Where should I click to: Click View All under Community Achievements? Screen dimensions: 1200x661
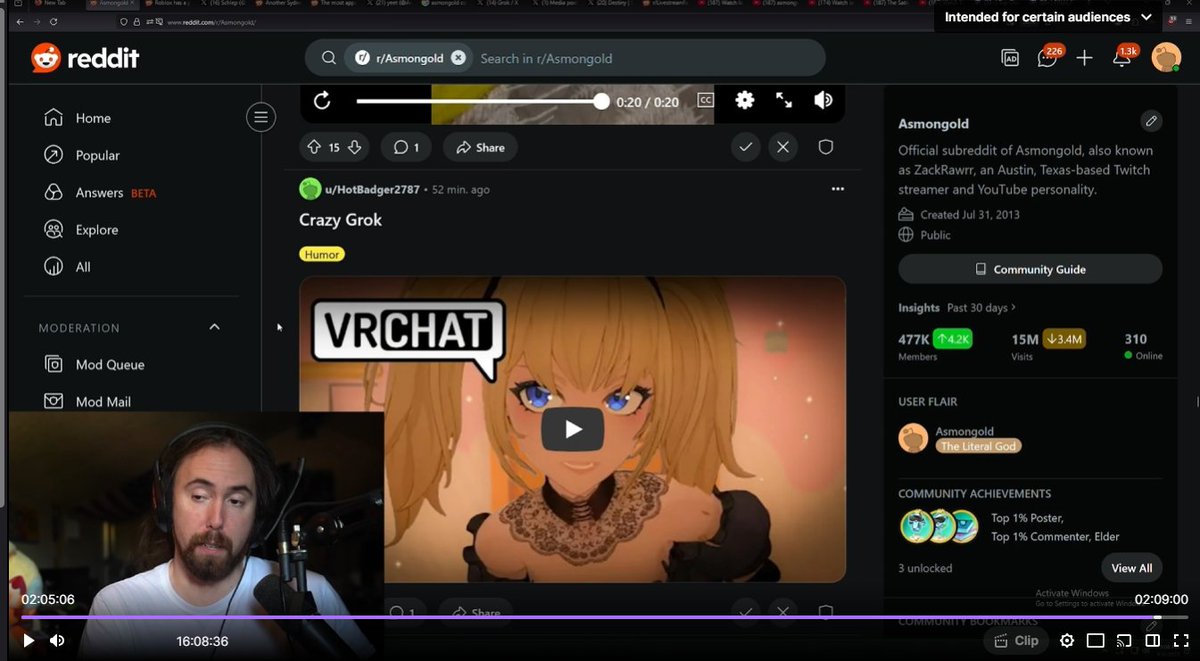pyautogui.click(x=1131, y=567)
